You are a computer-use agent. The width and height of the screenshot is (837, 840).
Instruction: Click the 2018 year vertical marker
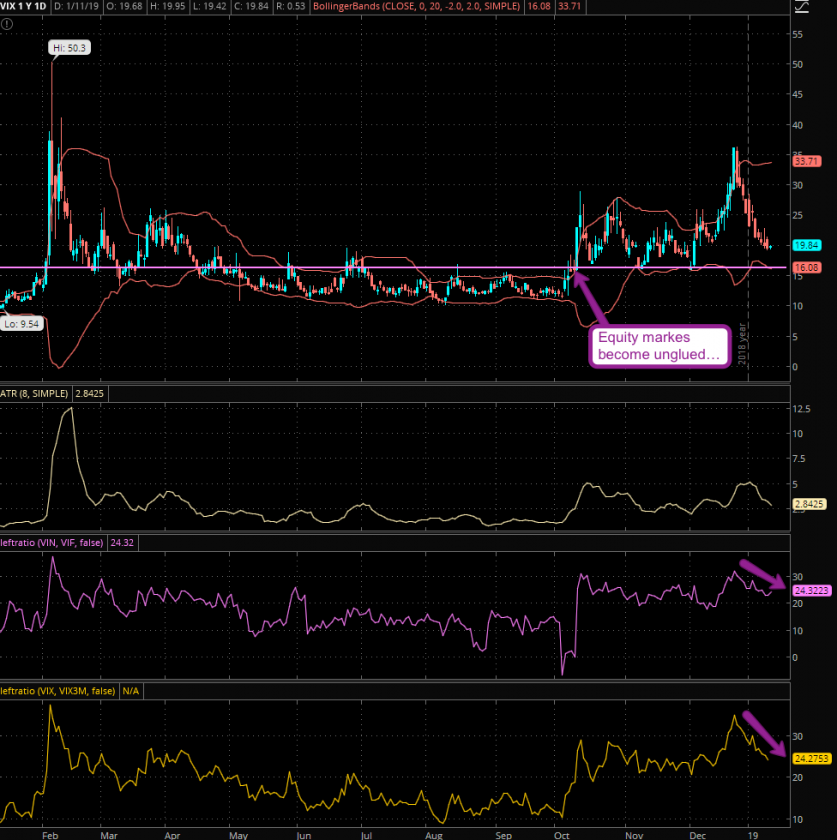(745, 340)
